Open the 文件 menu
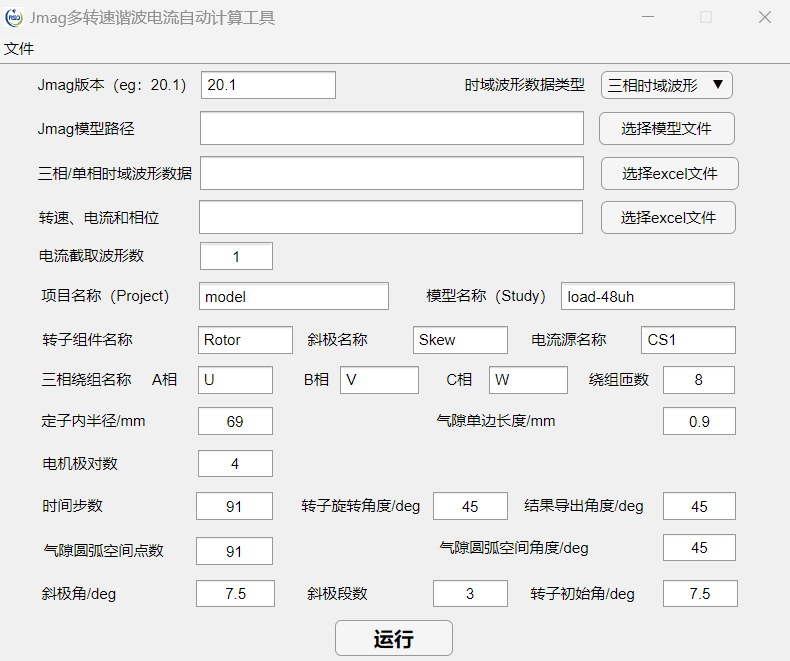Screen dimensions: 790x661 point(18,48)
